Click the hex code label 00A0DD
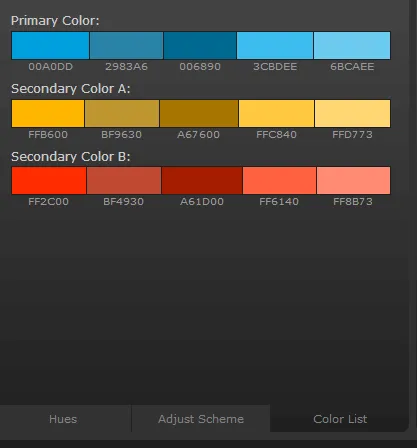 (50, 67)
